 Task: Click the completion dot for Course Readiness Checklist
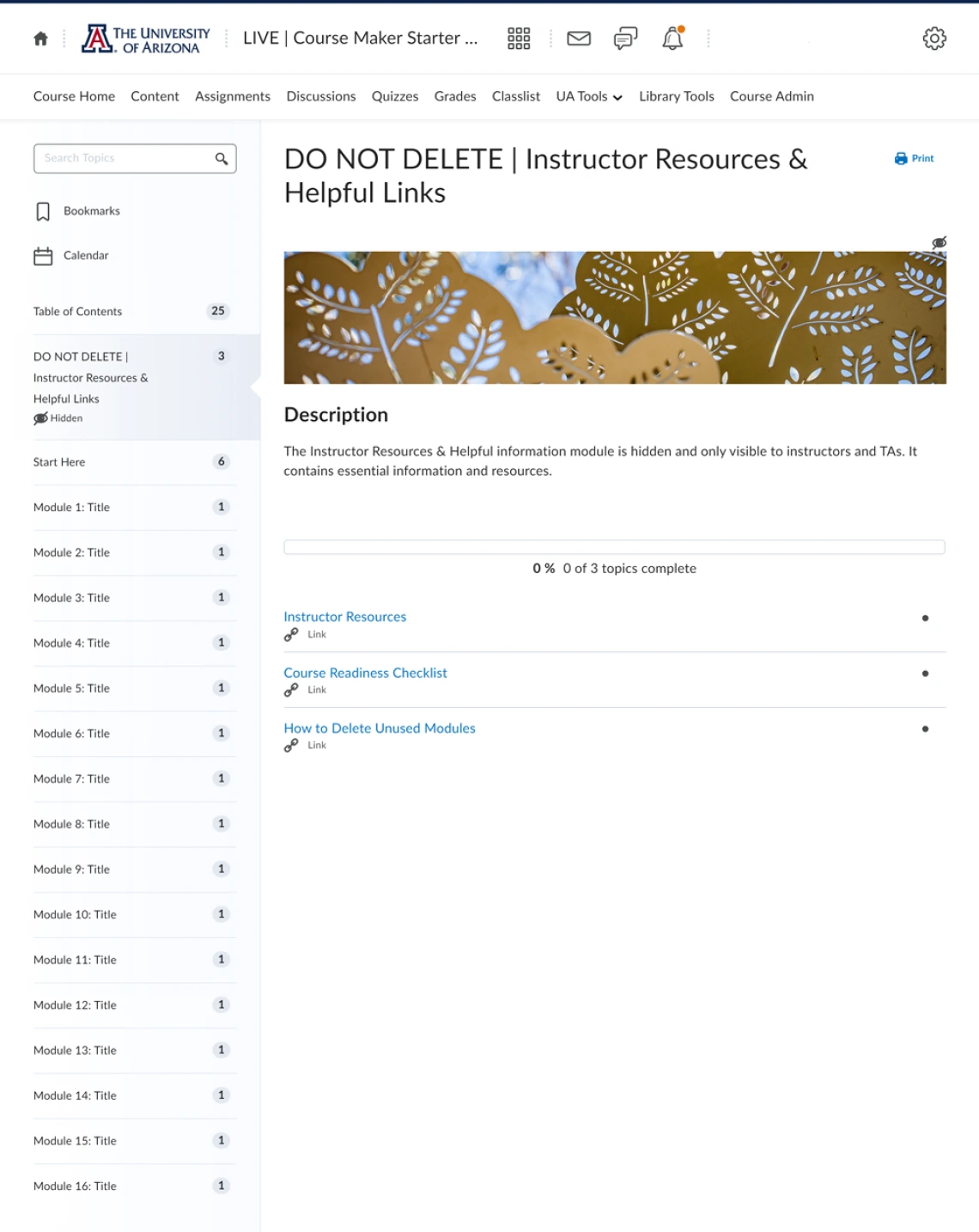pyautogui.click(x=925, y=674)
